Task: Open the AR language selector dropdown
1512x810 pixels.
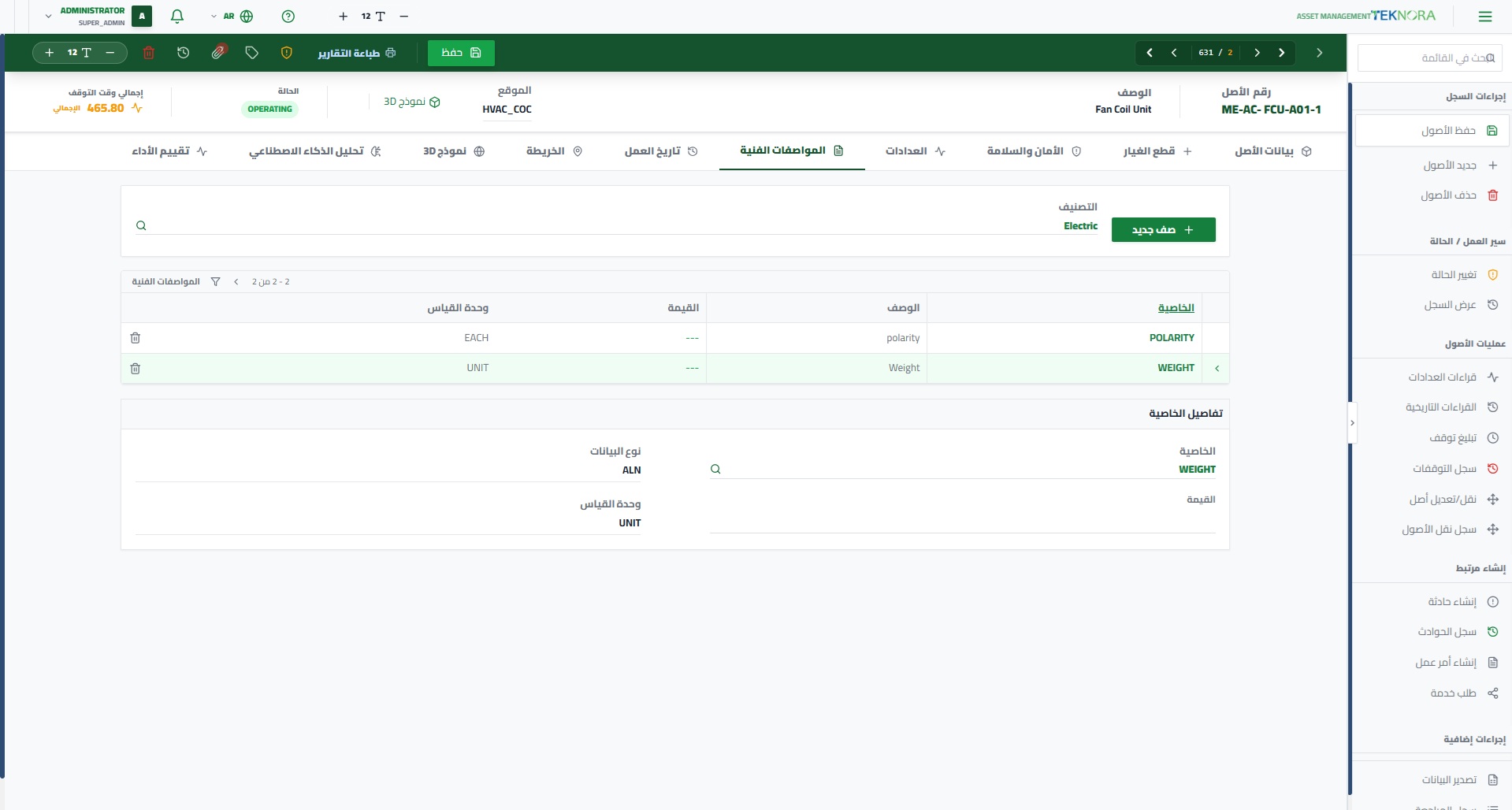Action: coord(232,16)
